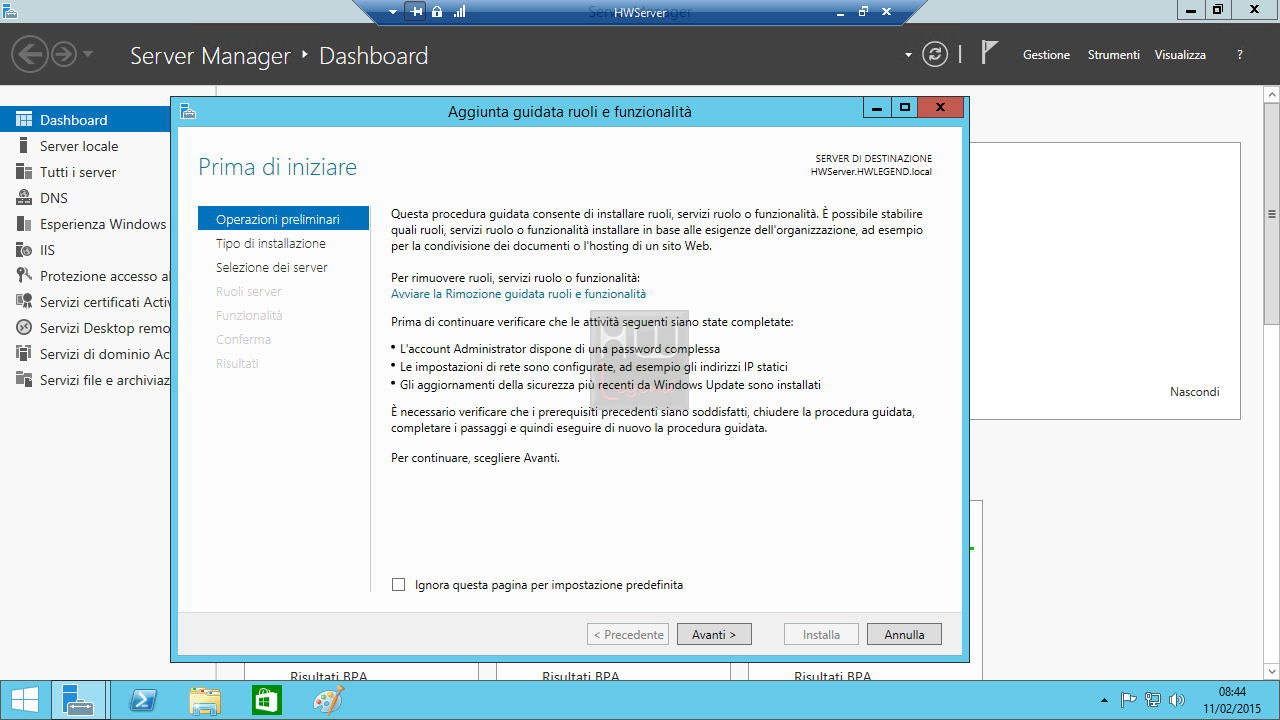Click 'Avviare la Rimozione guidata ruoli e funzionalità'

click(518, 294)
